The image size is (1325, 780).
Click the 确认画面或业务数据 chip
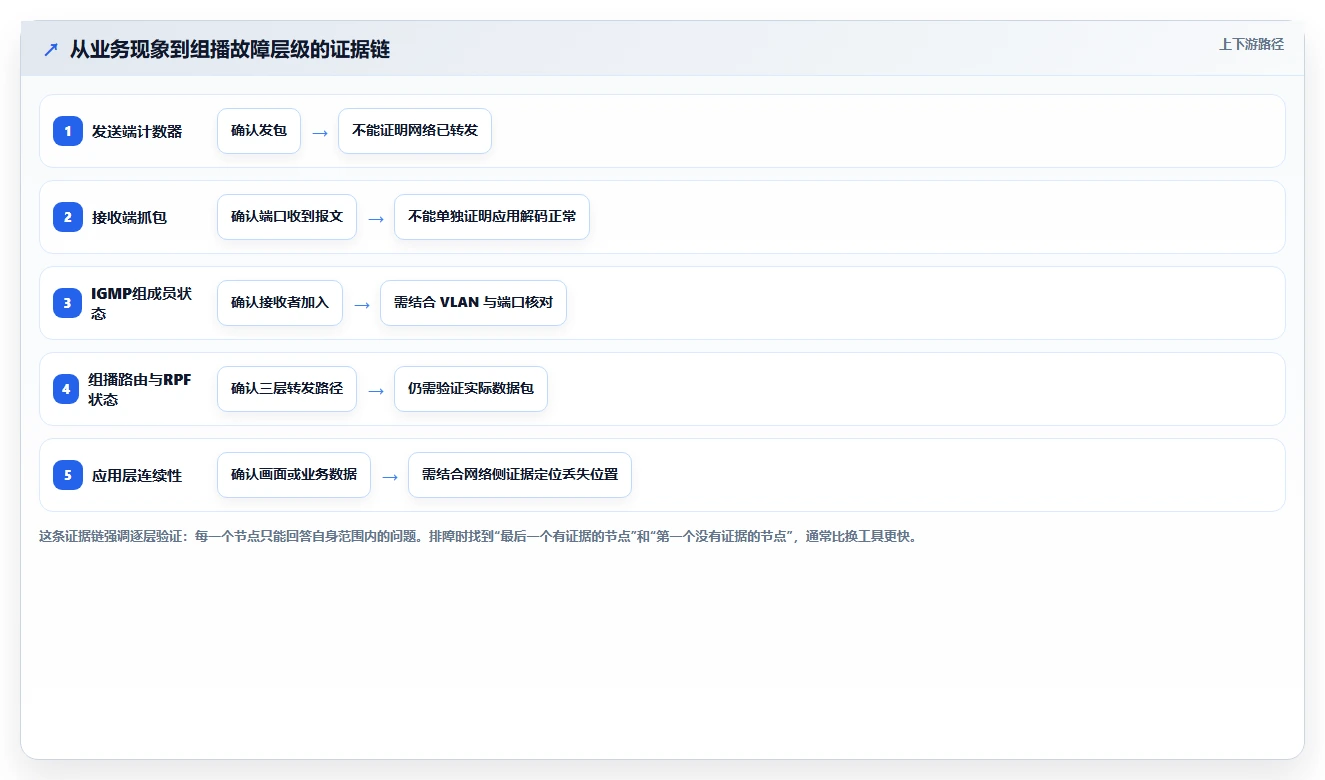point(294,475)
